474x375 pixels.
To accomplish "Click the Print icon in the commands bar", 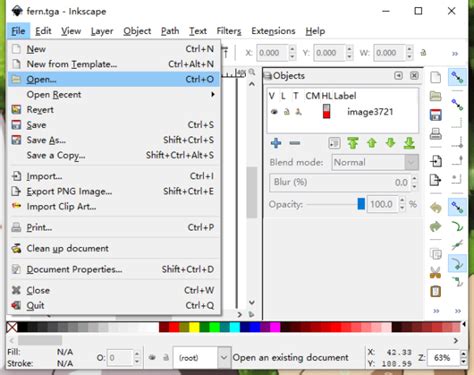I will [x=436, y=134].
